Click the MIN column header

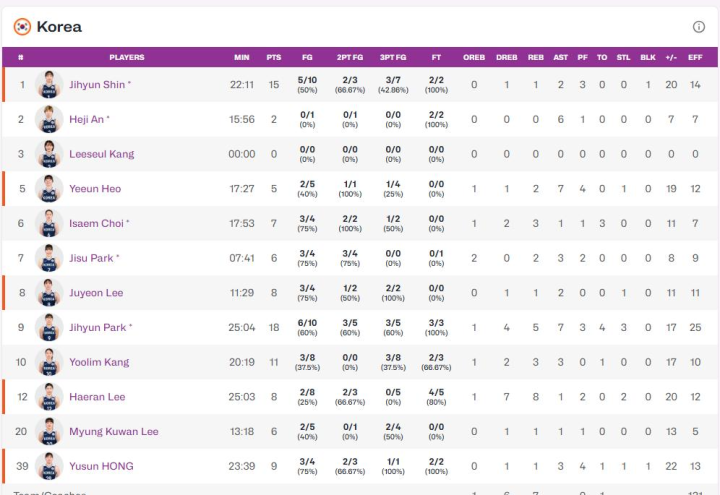242,57
